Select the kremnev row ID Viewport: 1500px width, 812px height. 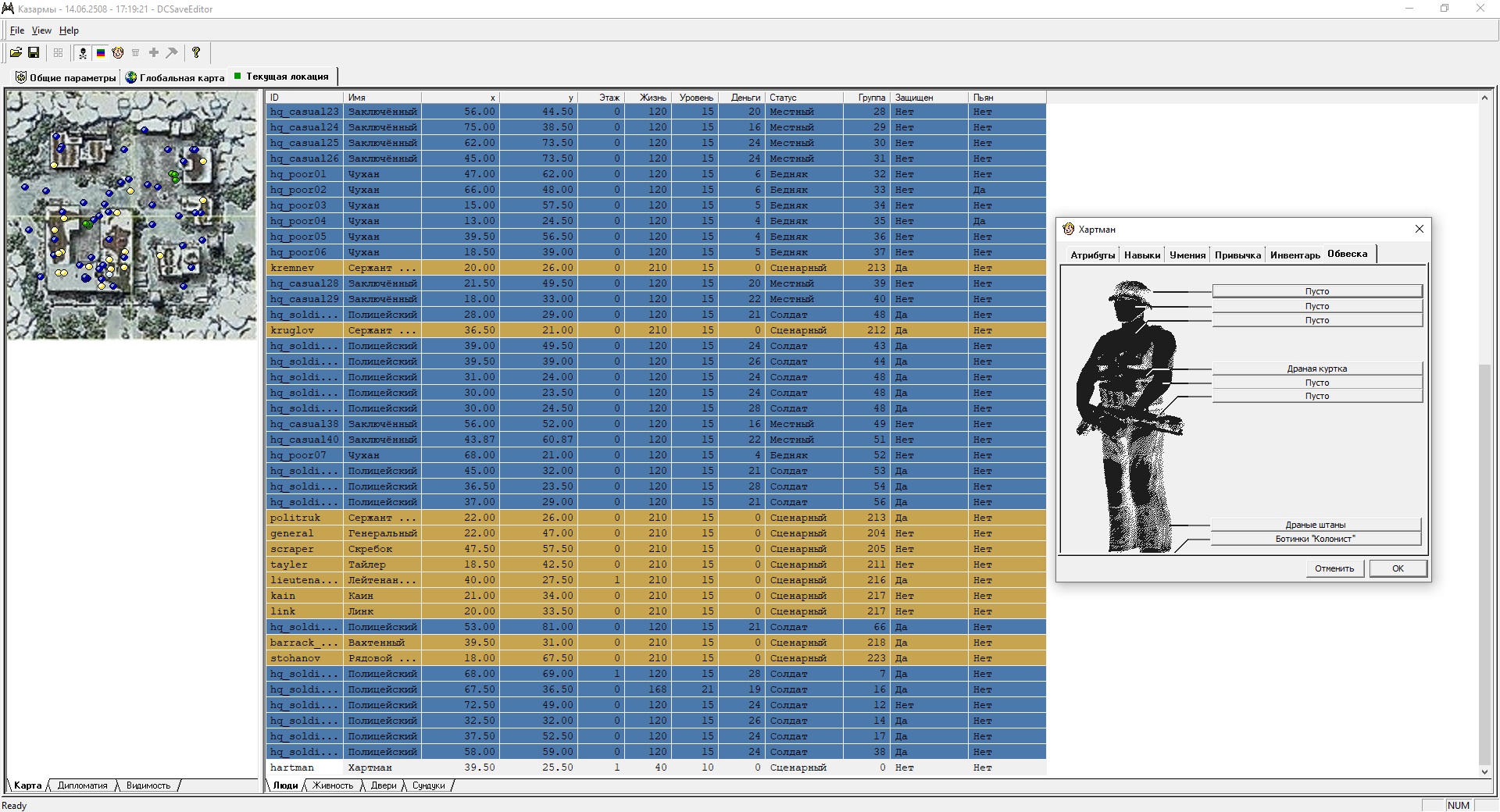click(x=305, y=268)
